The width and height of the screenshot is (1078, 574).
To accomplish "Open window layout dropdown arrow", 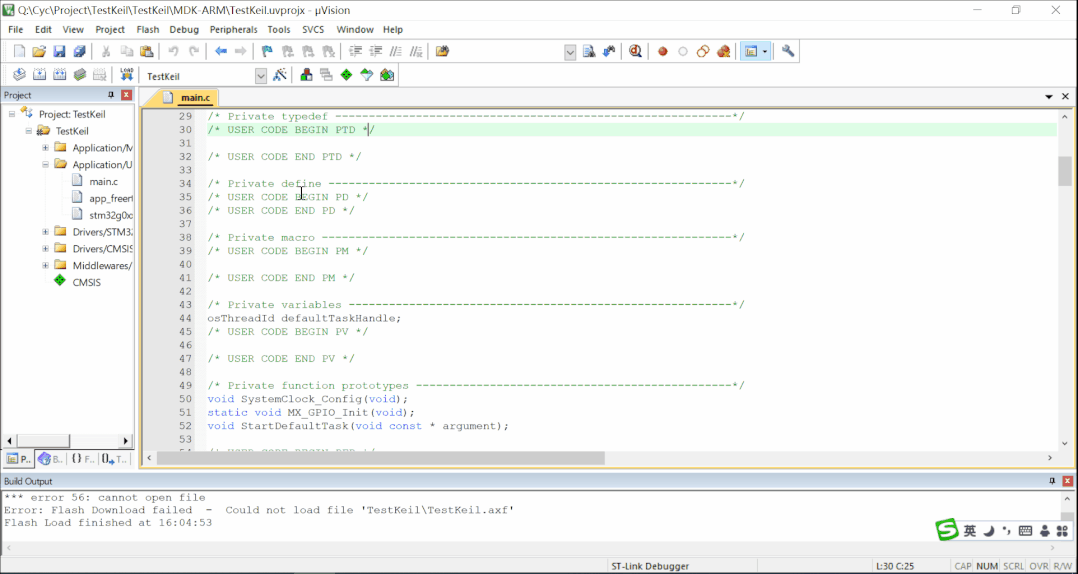I will click(764, 52).
